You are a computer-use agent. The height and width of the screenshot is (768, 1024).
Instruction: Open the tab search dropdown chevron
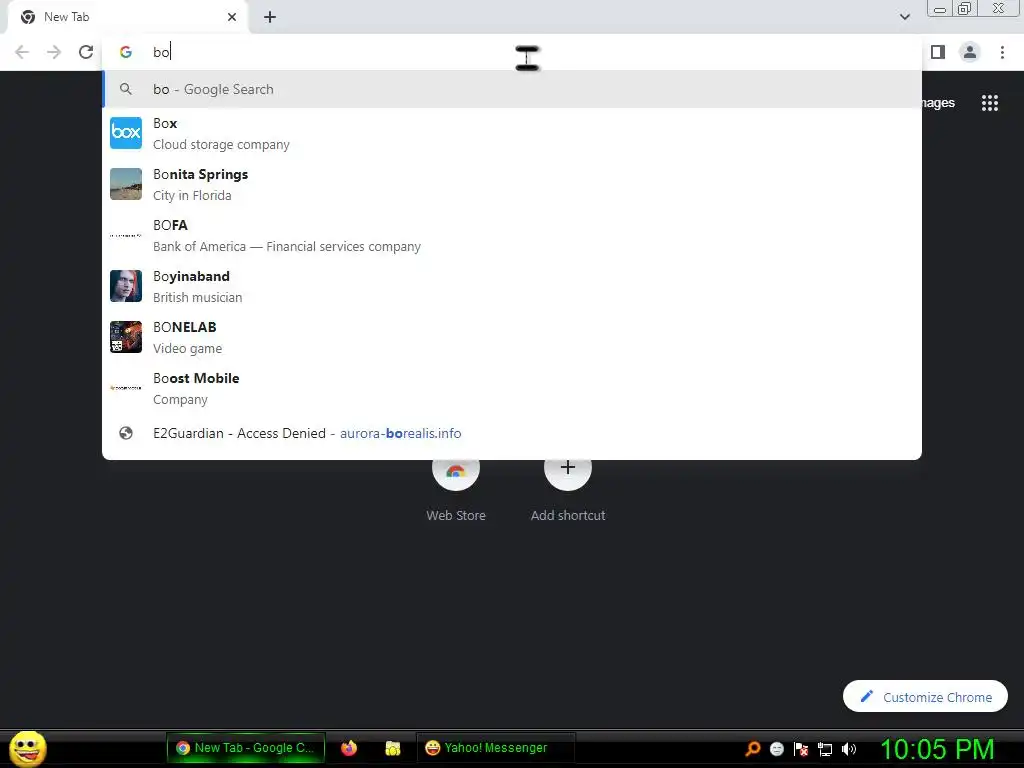(x=905, y=17)
